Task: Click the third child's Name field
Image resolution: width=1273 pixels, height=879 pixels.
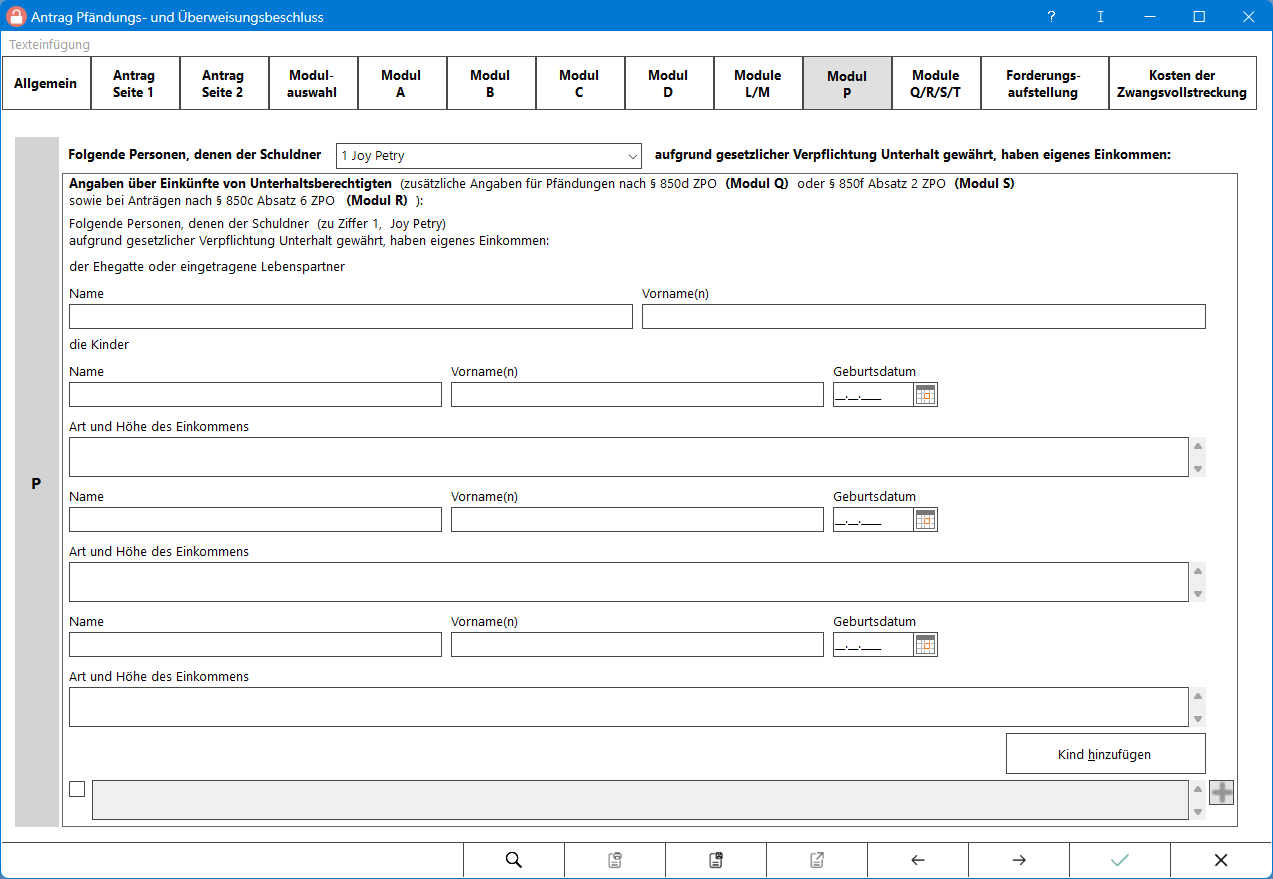Action: coord(255,645)
